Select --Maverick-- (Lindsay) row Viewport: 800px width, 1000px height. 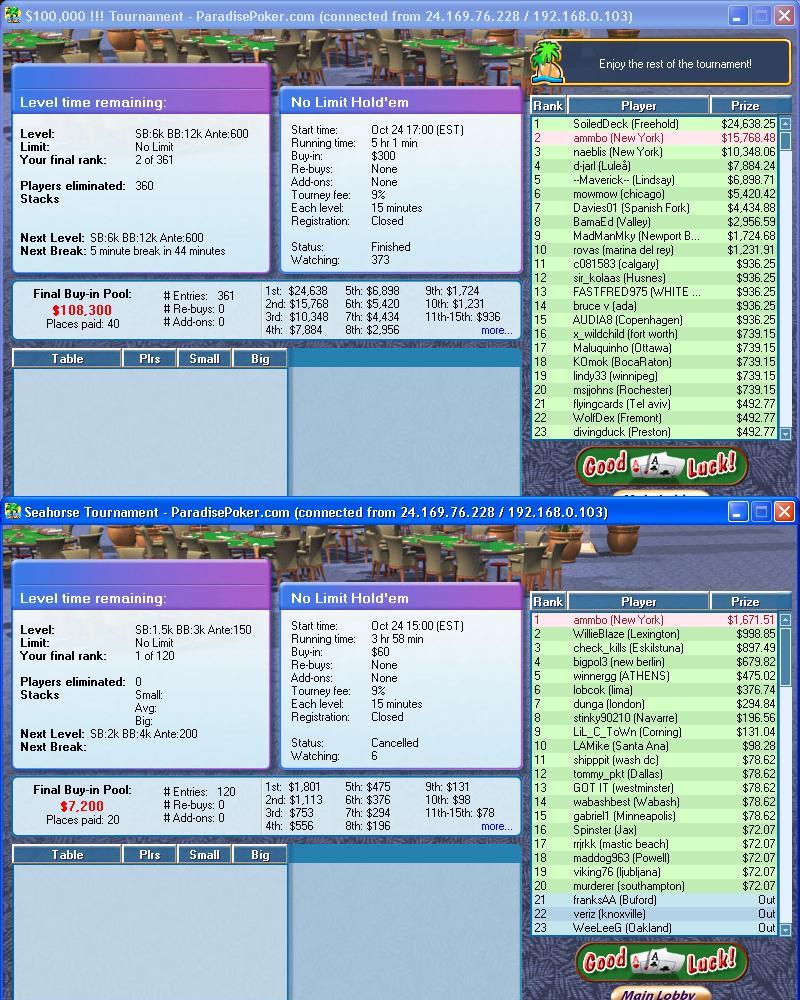[x=655, y=180]
